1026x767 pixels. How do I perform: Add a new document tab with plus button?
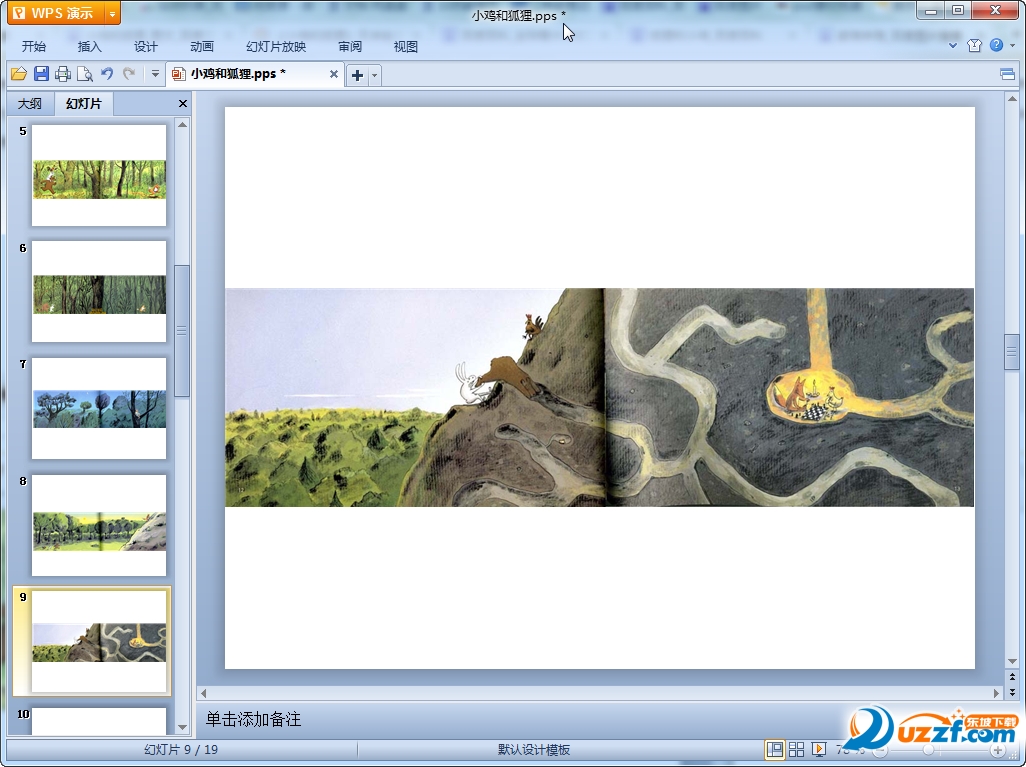pyautogui.click(x=357, y=75)
